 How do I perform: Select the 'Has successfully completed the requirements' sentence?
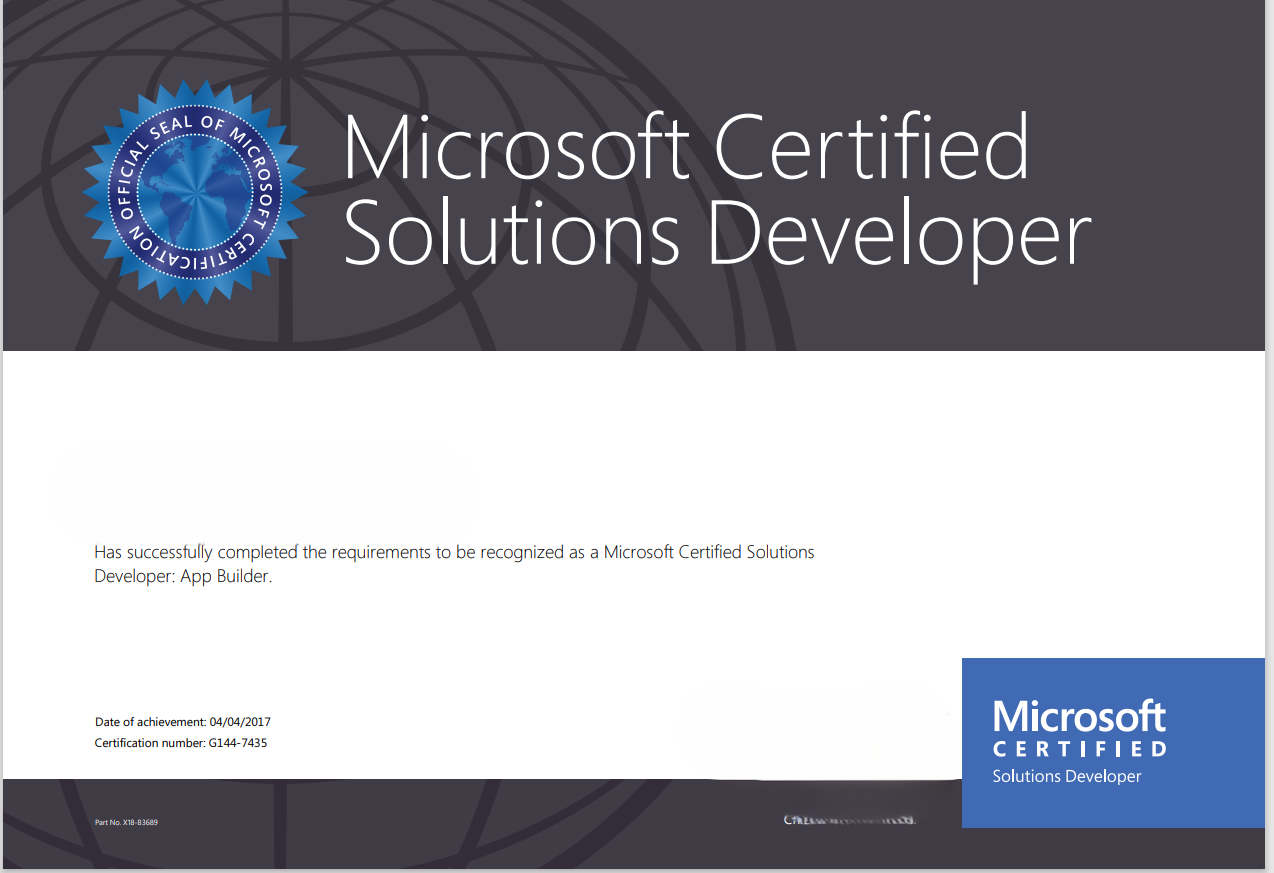(x=454, y=552)
